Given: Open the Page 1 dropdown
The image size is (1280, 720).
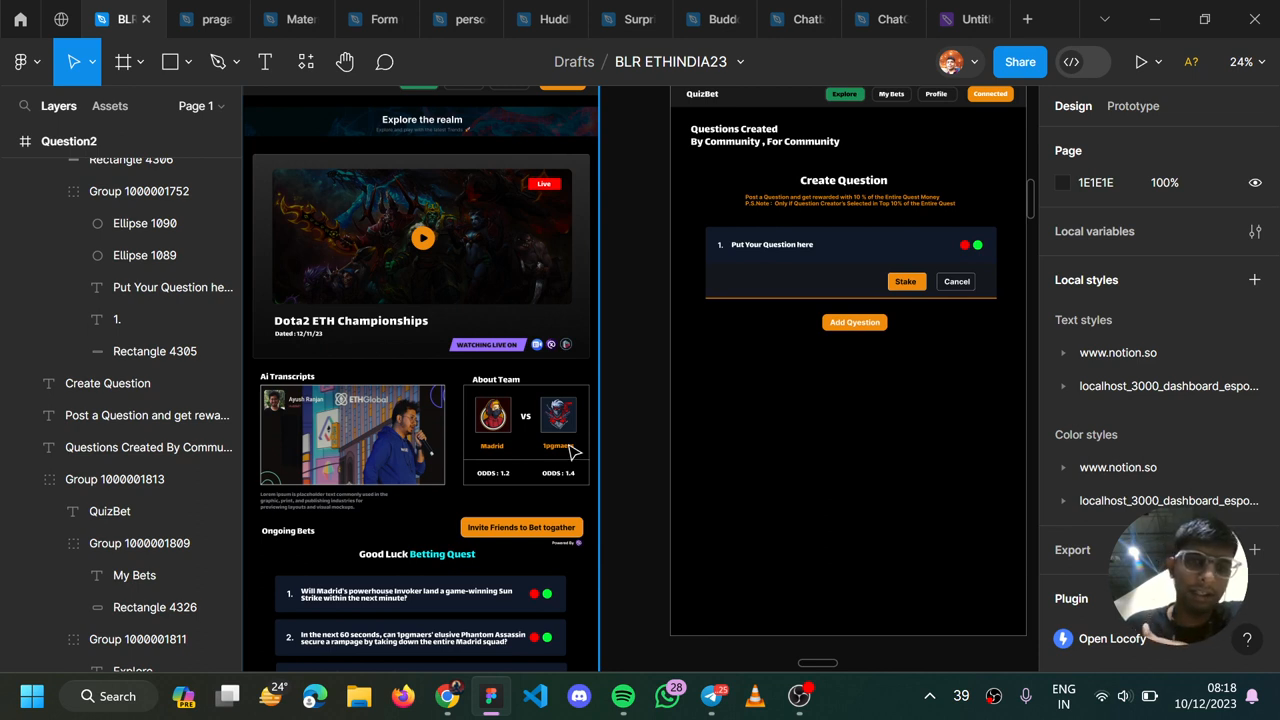Looking at the screenshot, I should point(201,106).
